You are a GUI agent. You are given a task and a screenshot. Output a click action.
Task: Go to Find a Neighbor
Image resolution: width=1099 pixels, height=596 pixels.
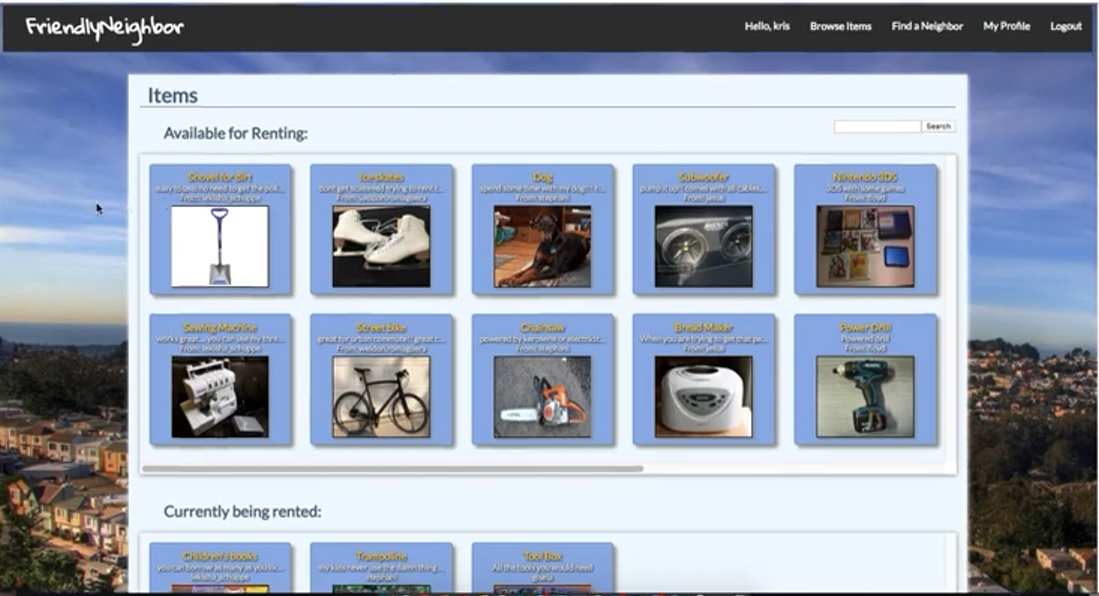[x=927, y=27]
